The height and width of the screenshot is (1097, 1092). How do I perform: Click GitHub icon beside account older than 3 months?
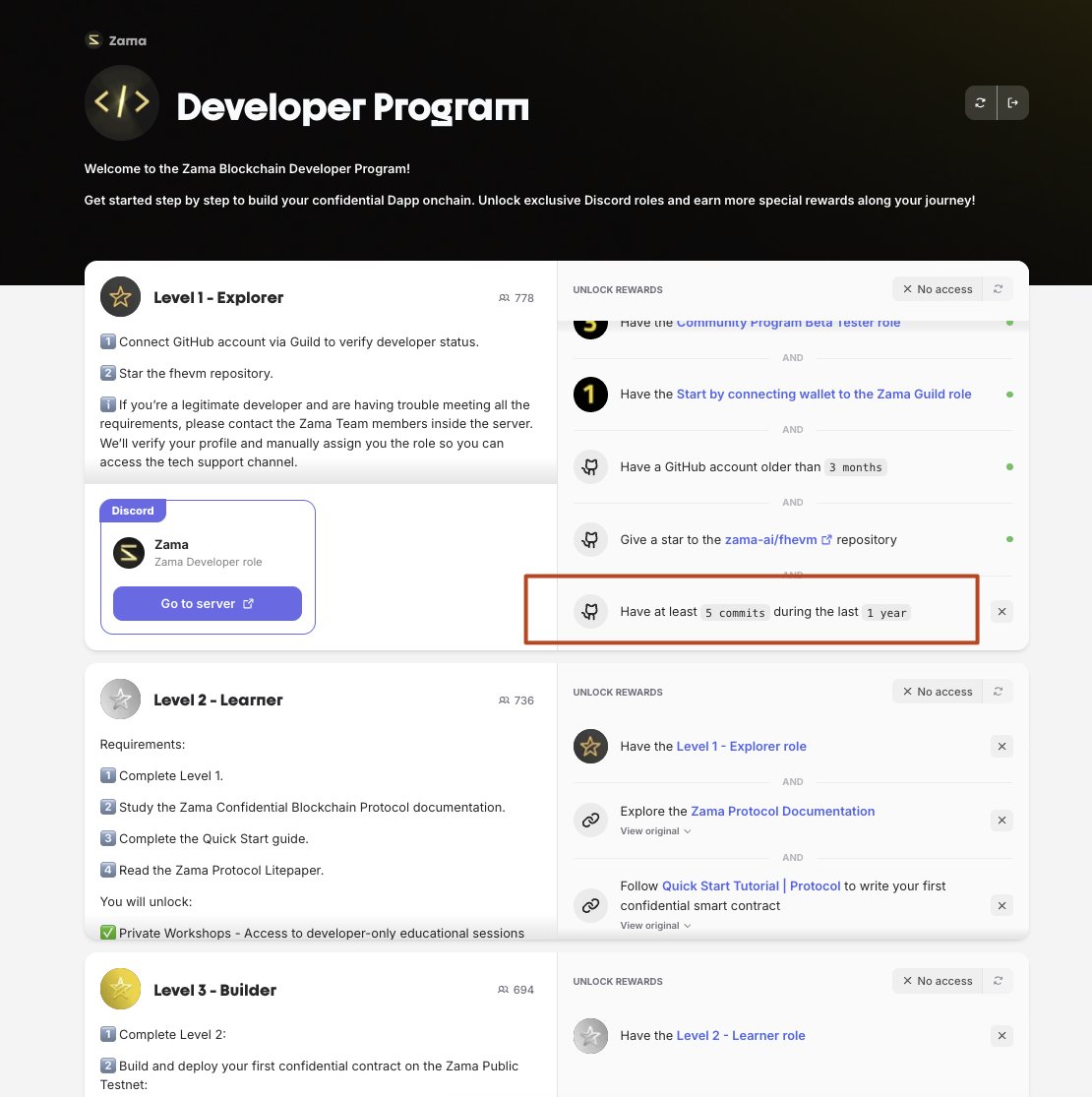[590, 466]
